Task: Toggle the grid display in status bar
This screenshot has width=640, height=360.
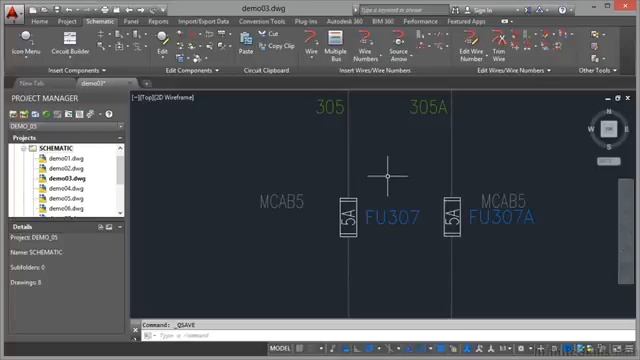Action: (300, 349)
